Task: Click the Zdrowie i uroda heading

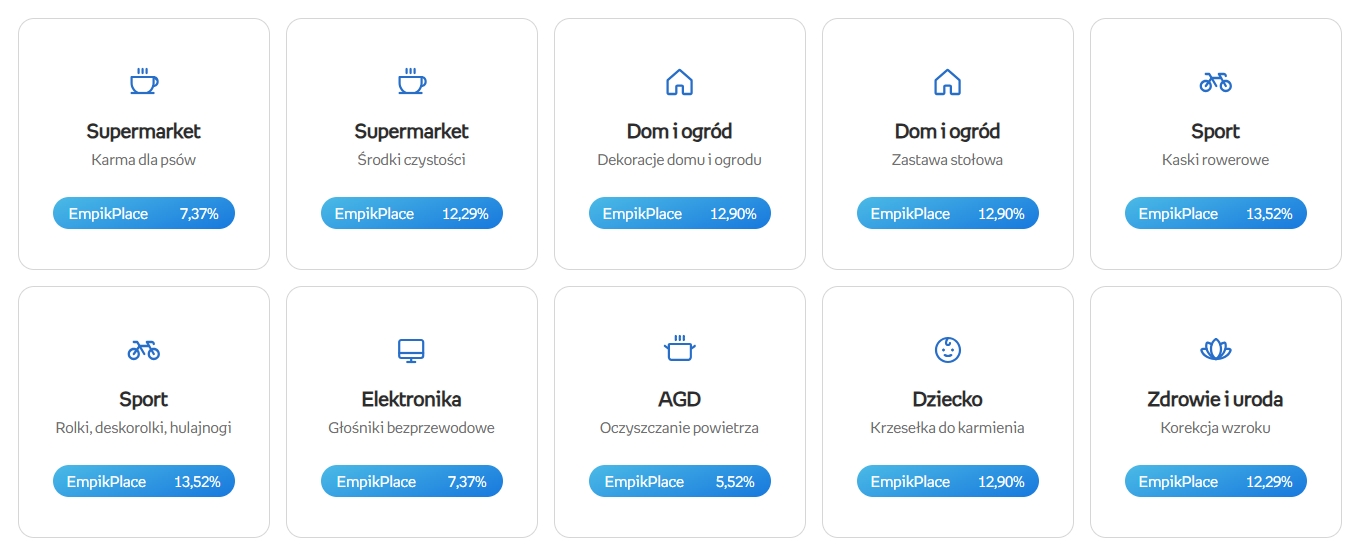Action: (1216, 399)
